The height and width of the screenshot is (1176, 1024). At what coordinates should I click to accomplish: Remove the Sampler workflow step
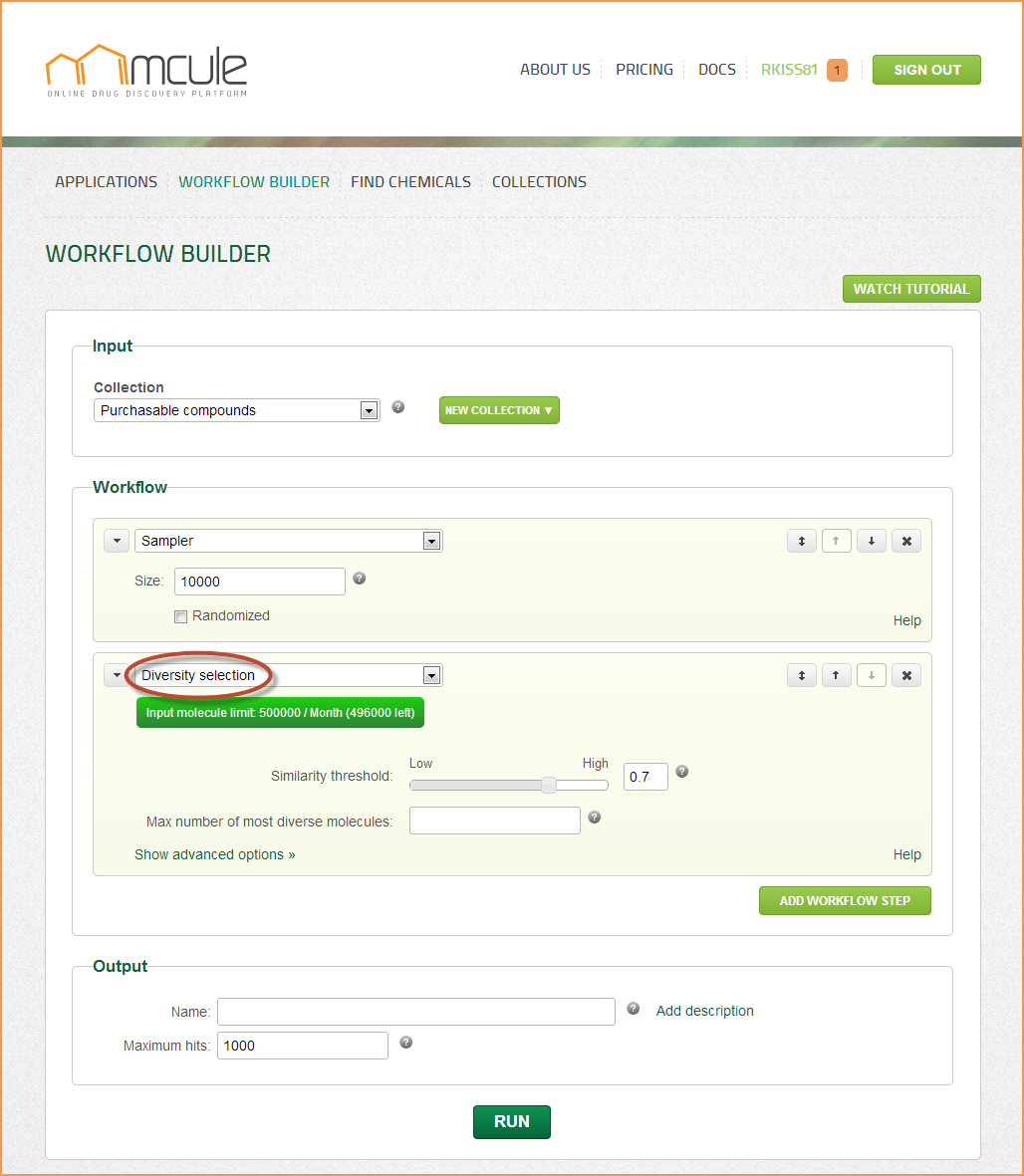pyautogui.click(x=905, y=541)
